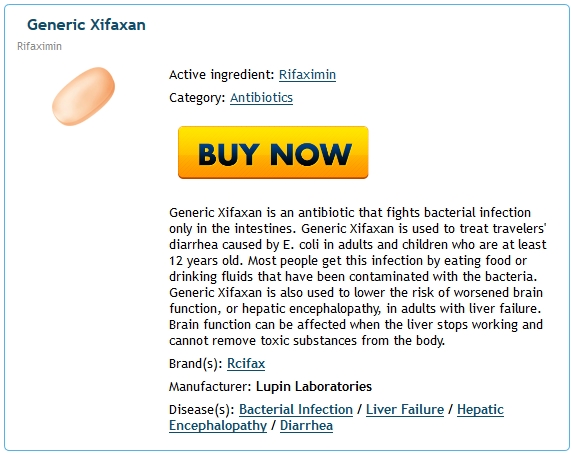
Task: Open the Hepatic Encephalopathy disease link
Action: point(480,410)
